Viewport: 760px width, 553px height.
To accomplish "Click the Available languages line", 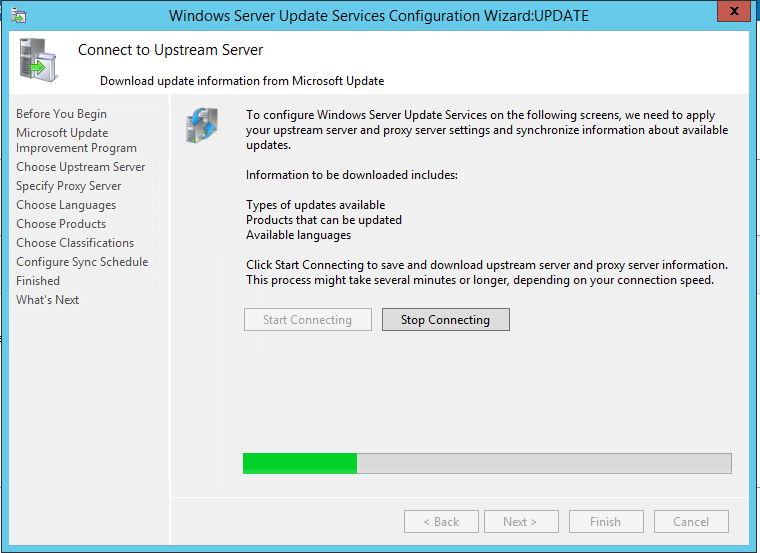I will [x=298, y=235].
